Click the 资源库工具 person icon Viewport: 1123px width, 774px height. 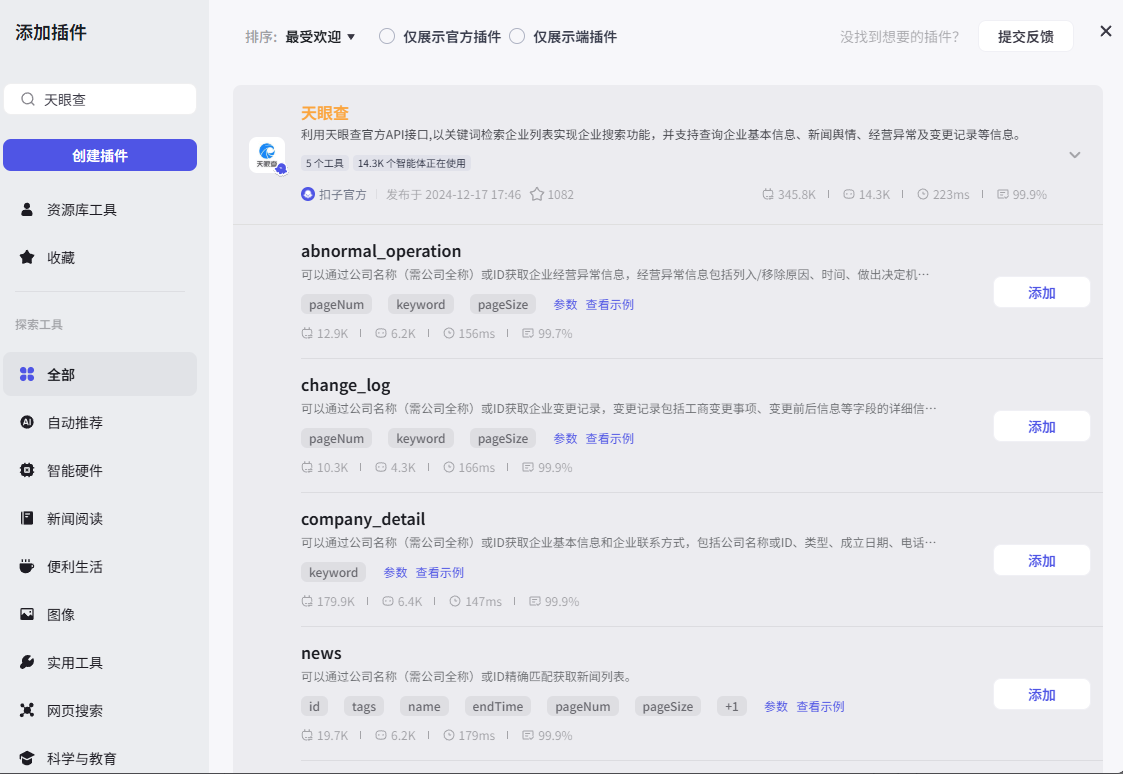(27, 210)
